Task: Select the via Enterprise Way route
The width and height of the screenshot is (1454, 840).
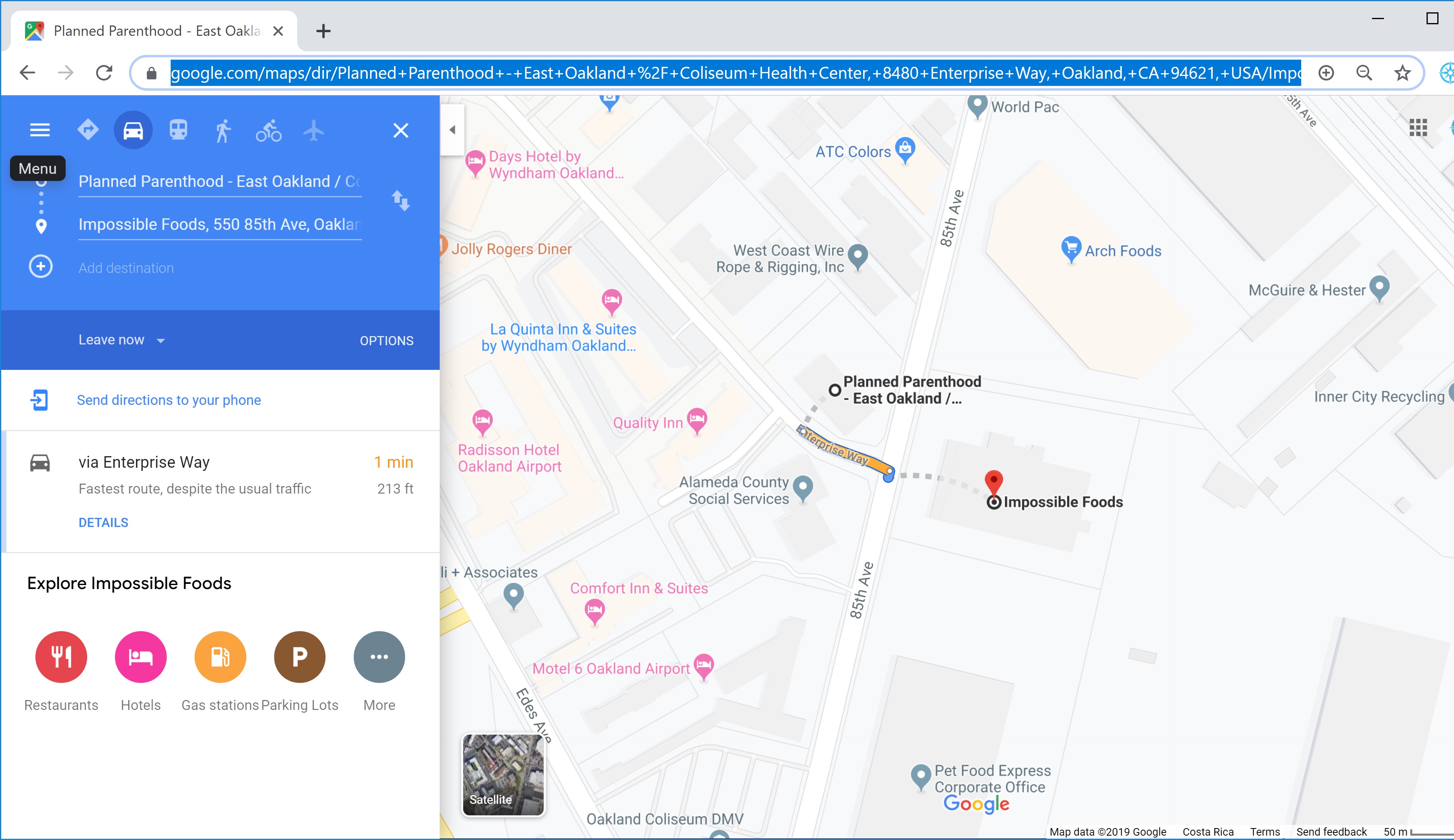Action: (220, 491)
